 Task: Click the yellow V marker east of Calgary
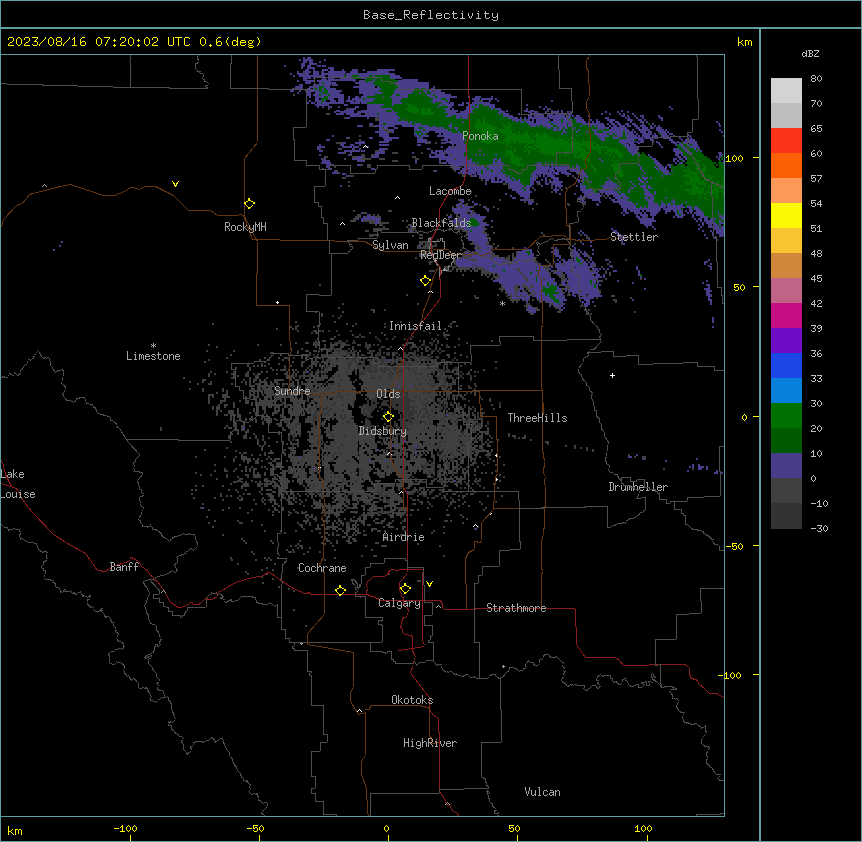coord(429,584)
